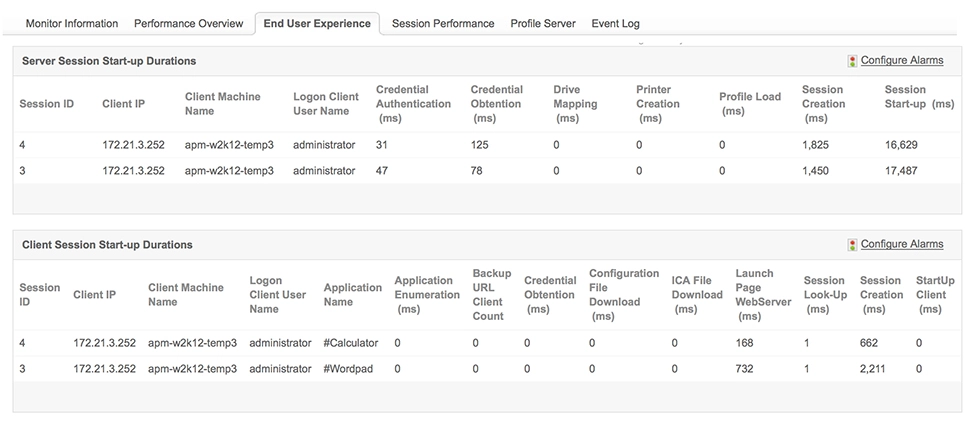The width and height of the screenshot is (965, 422).
Task: Open Configure Alarms link for Client Session durations
Action: coord(901,244)
